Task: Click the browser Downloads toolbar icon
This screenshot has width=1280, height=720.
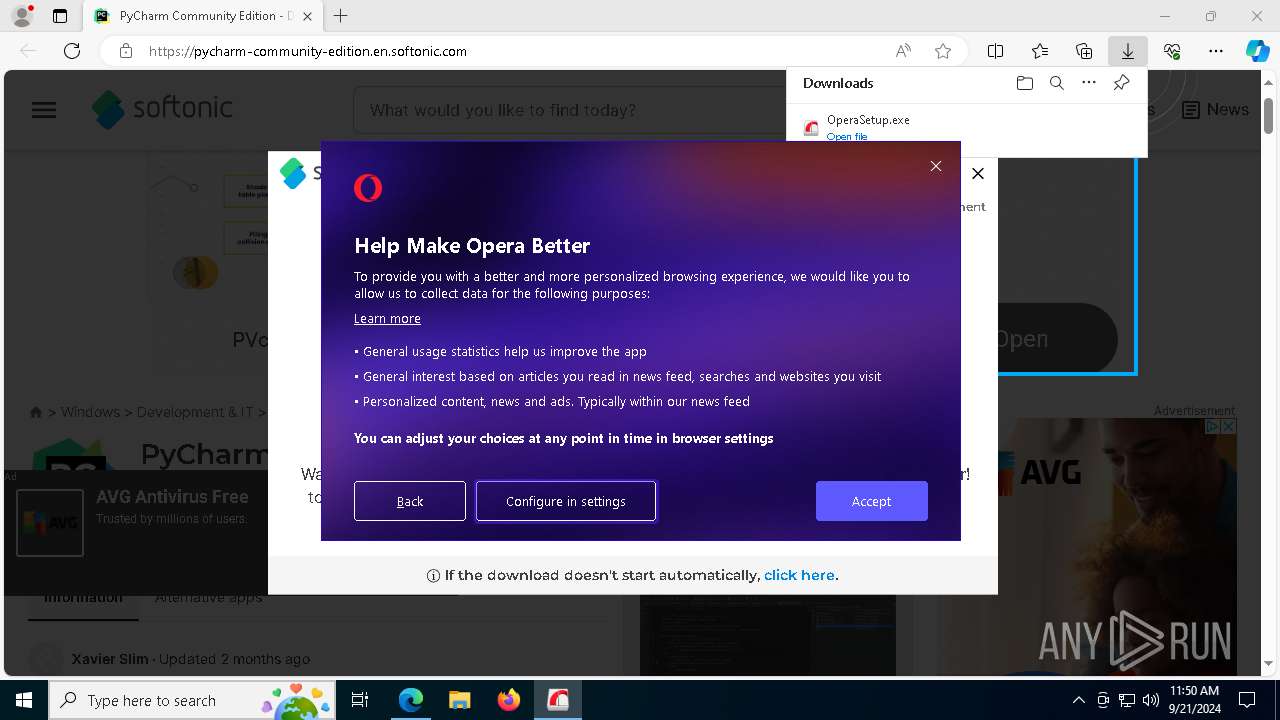Action: 1127,51
